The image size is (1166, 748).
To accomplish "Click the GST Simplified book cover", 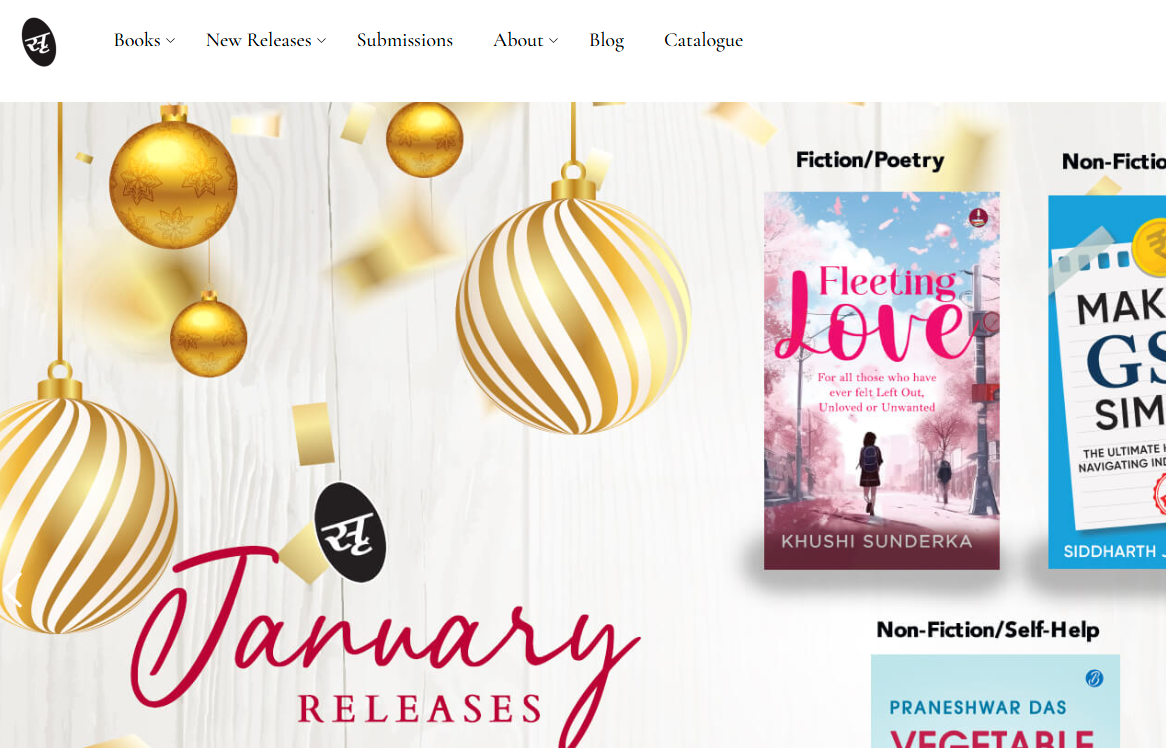I will coord(1107,382).
